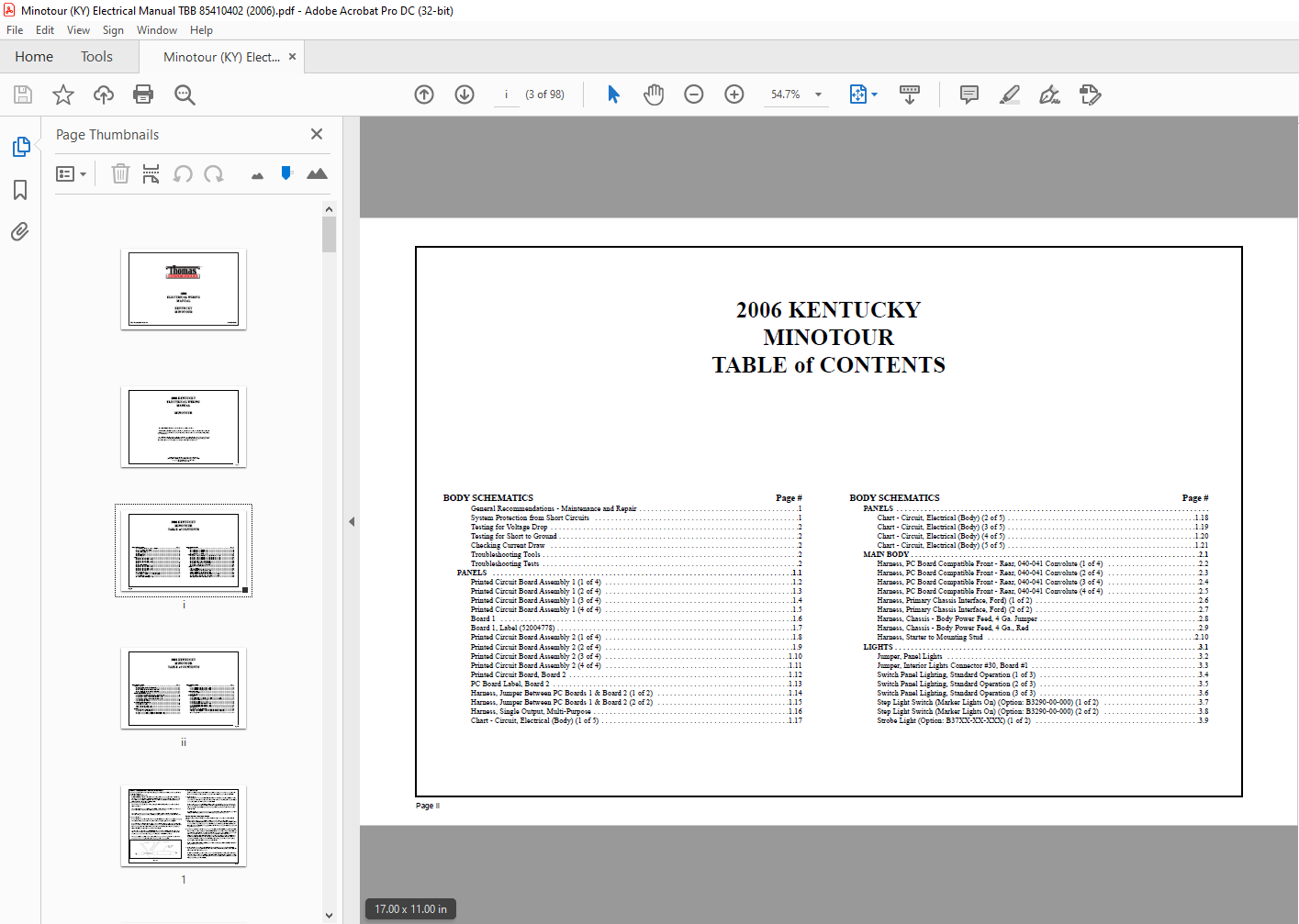Click 'PC Board Label, Board 2' entry
The height and width of the screenshot is (924, 1299).
point(510,684)
